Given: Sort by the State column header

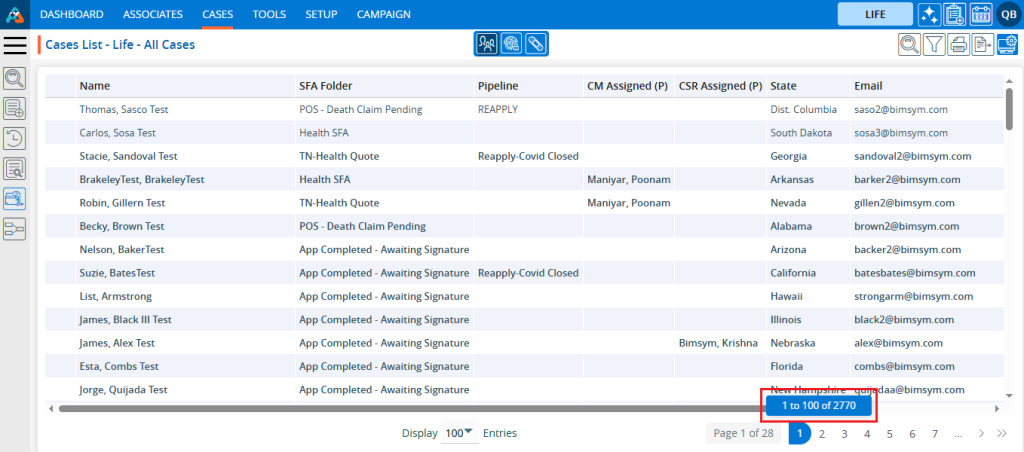Looking at the screenshot, I should pos(783,86).
